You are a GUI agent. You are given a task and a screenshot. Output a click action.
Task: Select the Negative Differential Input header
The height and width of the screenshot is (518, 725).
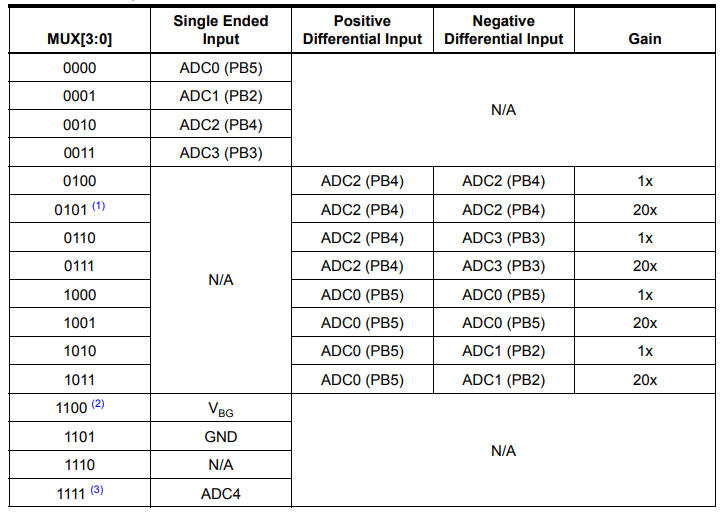(x=504, y=30)
